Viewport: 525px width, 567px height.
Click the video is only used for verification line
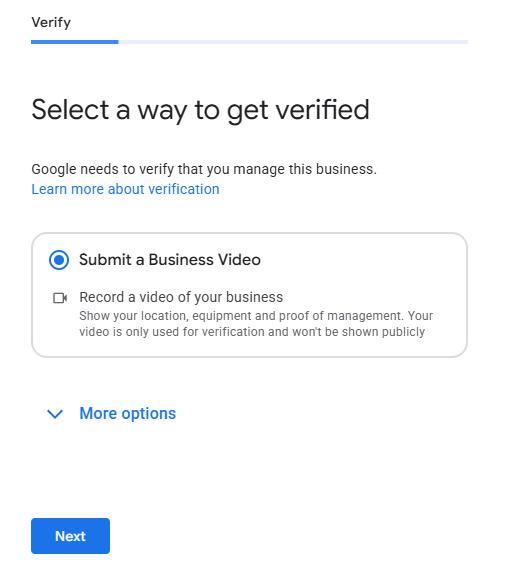tap(252, 332)
